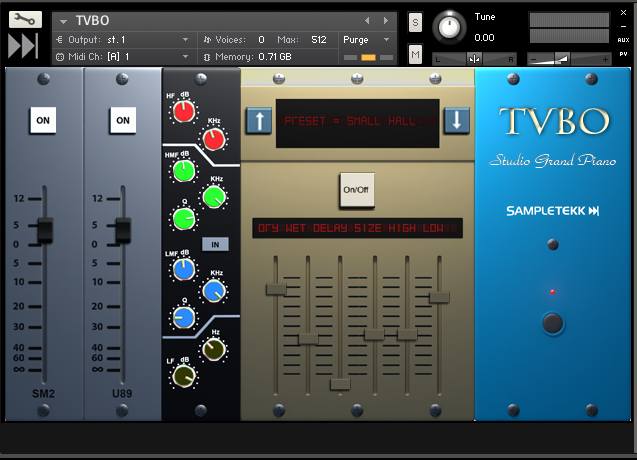Click the Preset = Small Hall display
637x460 pixels.
[358, 123]
